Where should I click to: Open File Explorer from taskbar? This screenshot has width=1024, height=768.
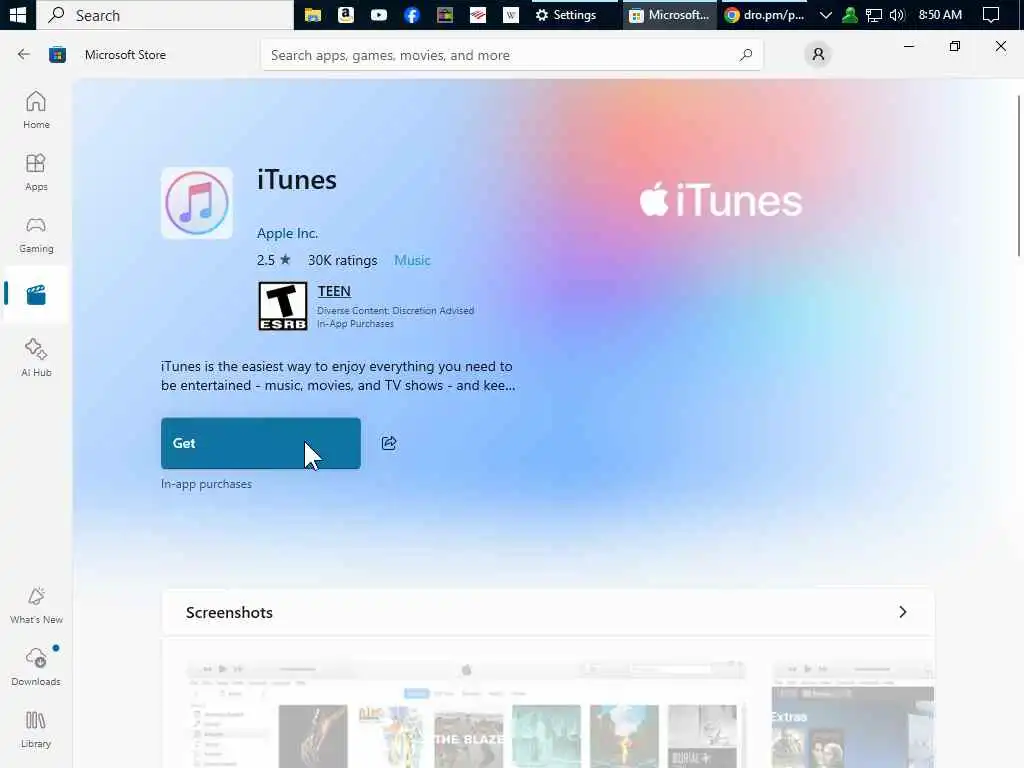pos(313,14)
